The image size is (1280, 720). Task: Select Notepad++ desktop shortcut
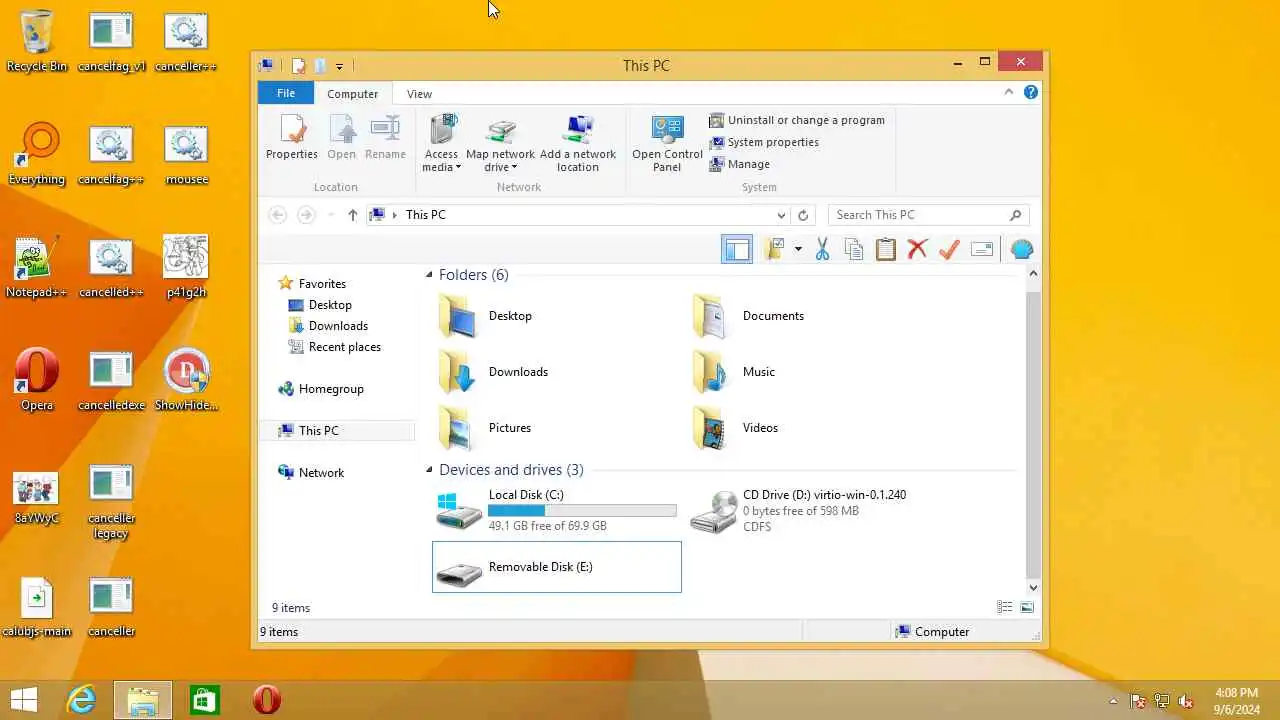[37, 267]
